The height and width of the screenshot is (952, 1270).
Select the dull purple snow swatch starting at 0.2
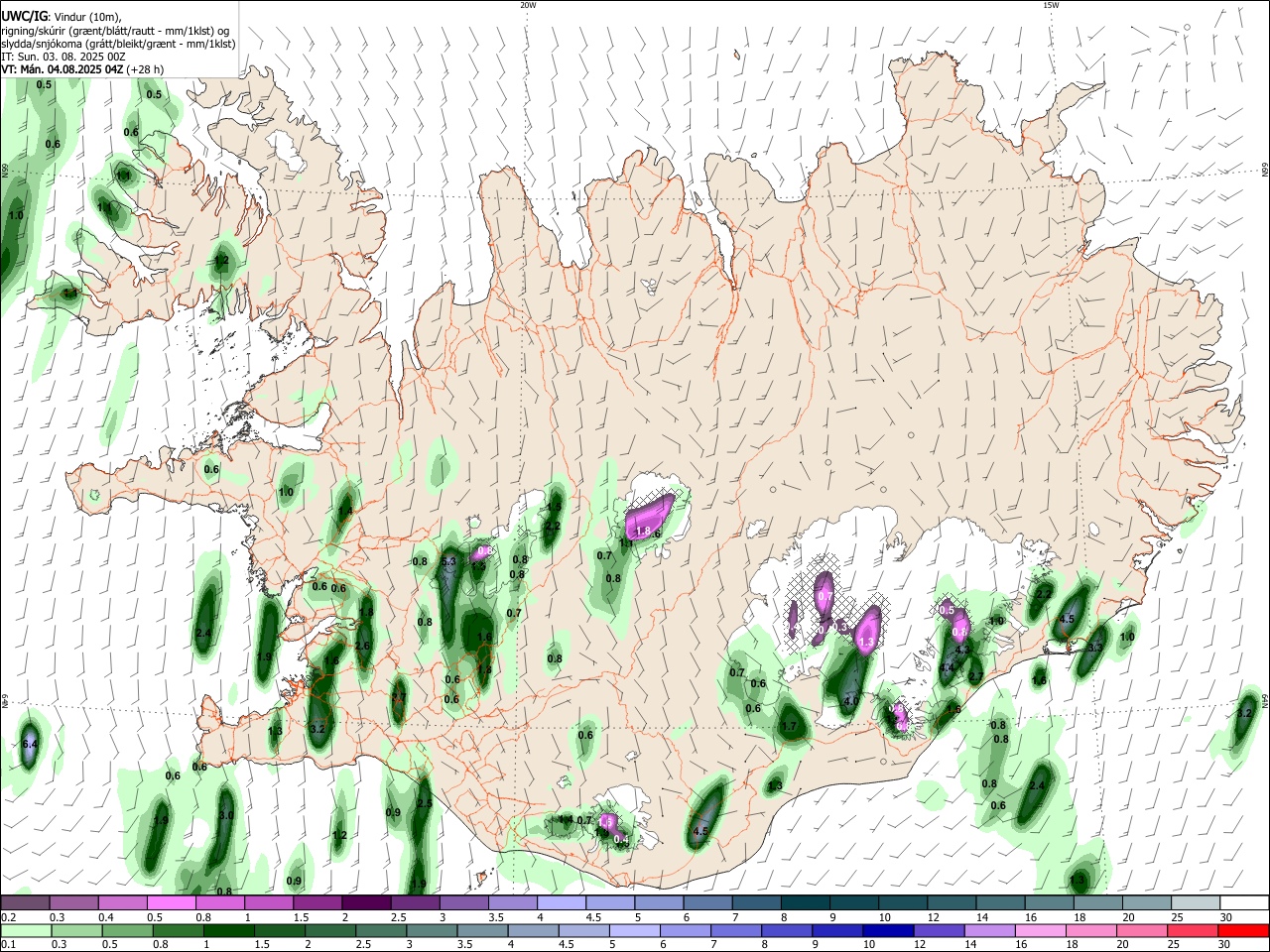point(25,902)
